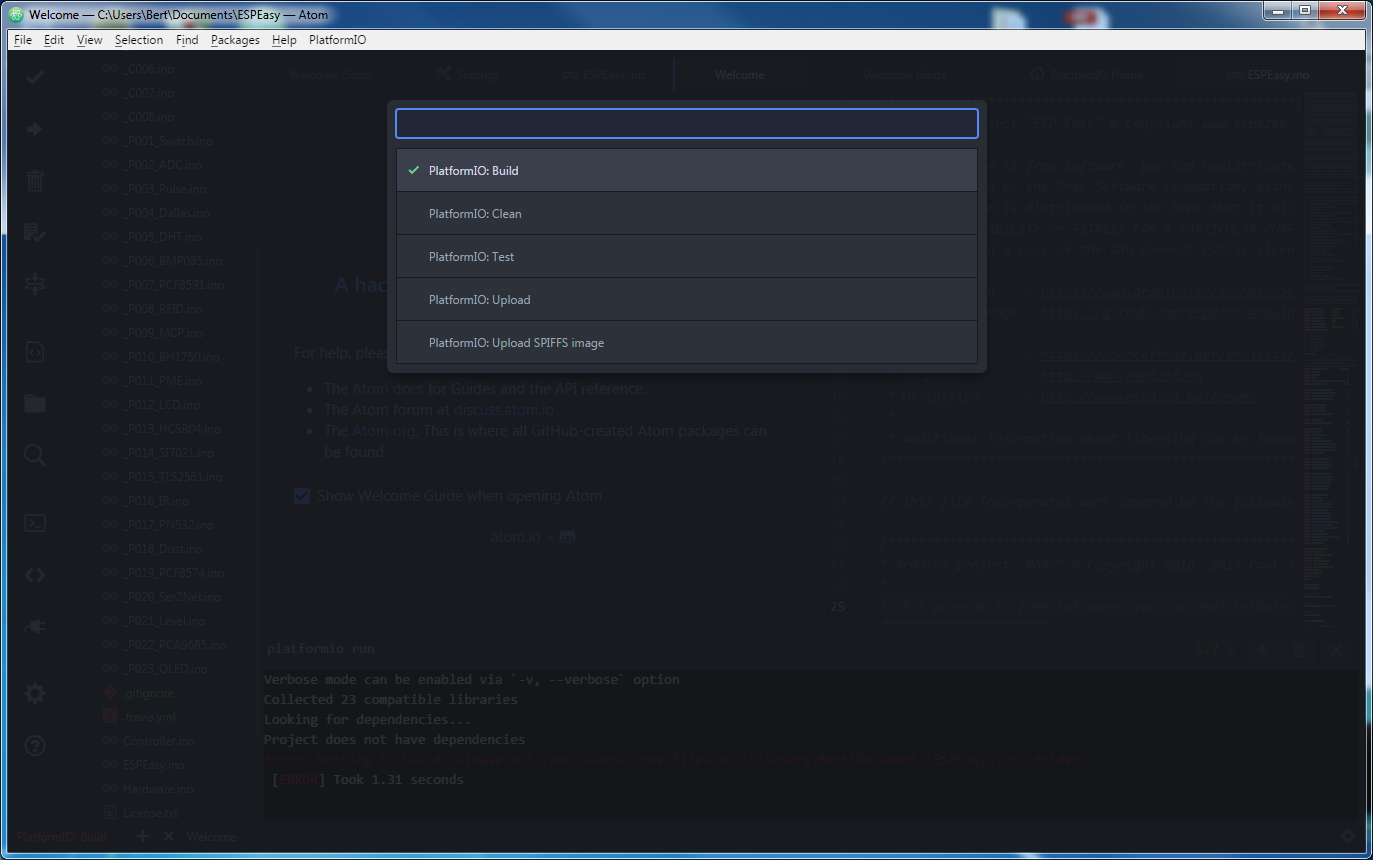
Task: Open the Find menu
Action: (x=187, y=40)
